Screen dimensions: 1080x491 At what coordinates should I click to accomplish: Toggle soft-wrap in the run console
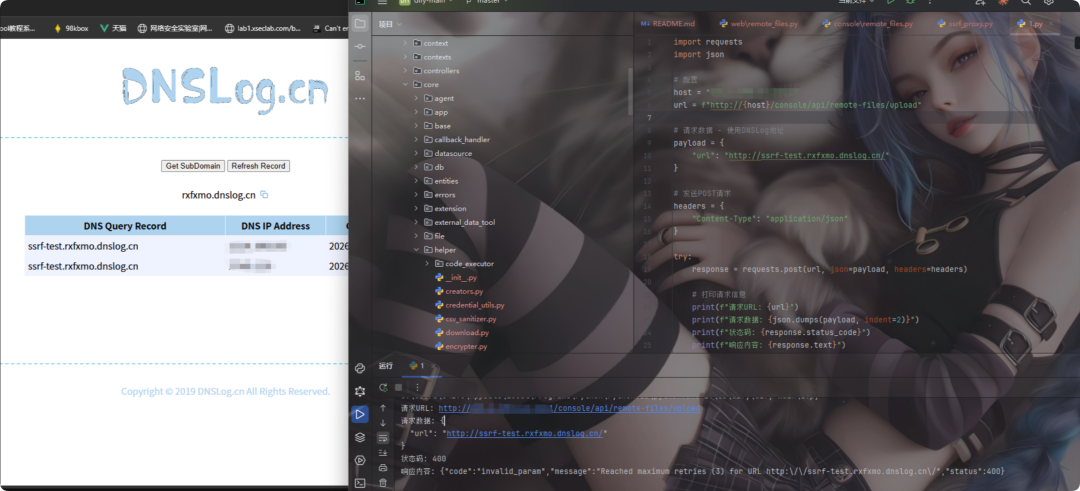pos(383,438)
